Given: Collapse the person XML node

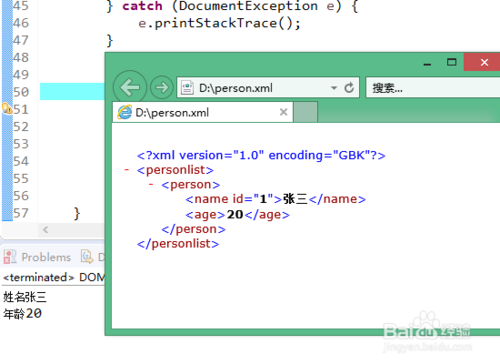Looking at the screenshot, I should 151,184.
